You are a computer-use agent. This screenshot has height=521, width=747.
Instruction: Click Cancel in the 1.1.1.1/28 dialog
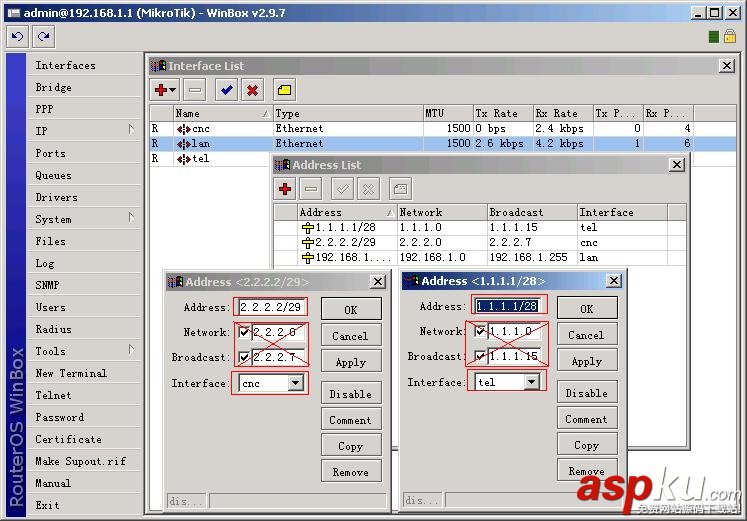click(587, 335)
